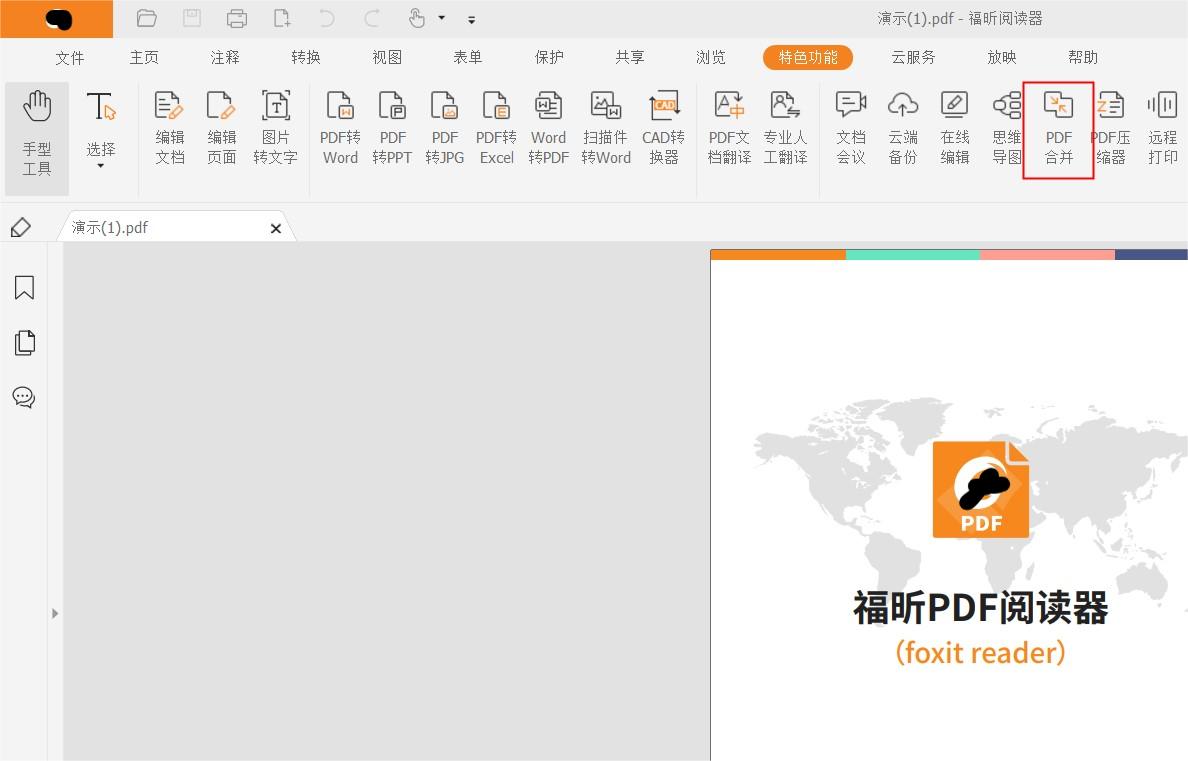
Task: Switch to the 云服务 ribbon tab
Action: pos(912,57)
